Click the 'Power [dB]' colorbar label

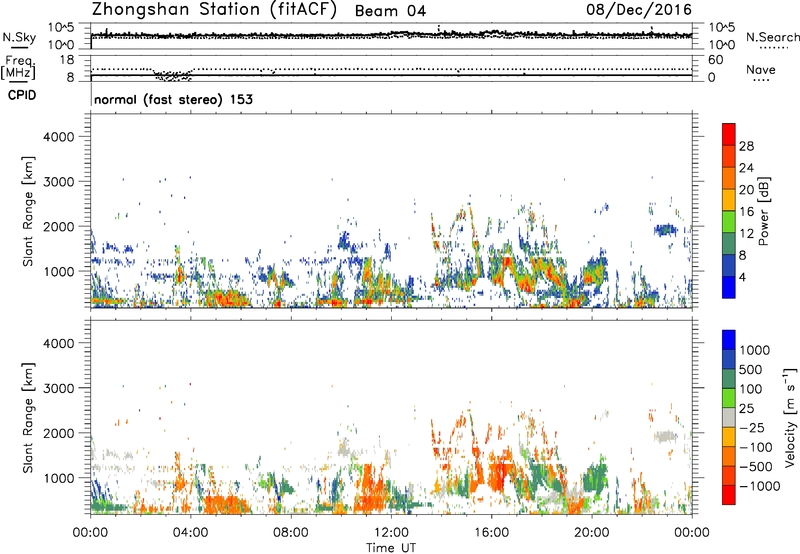[763, 211]
